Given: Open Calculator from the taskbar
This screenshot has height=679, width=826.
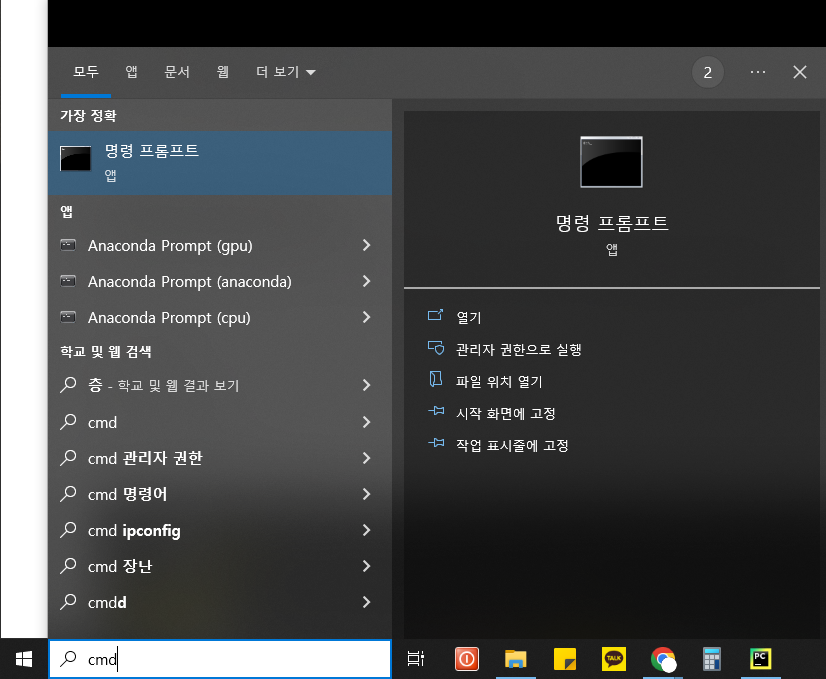Looking at the screenshot, I should click(712, 659).
